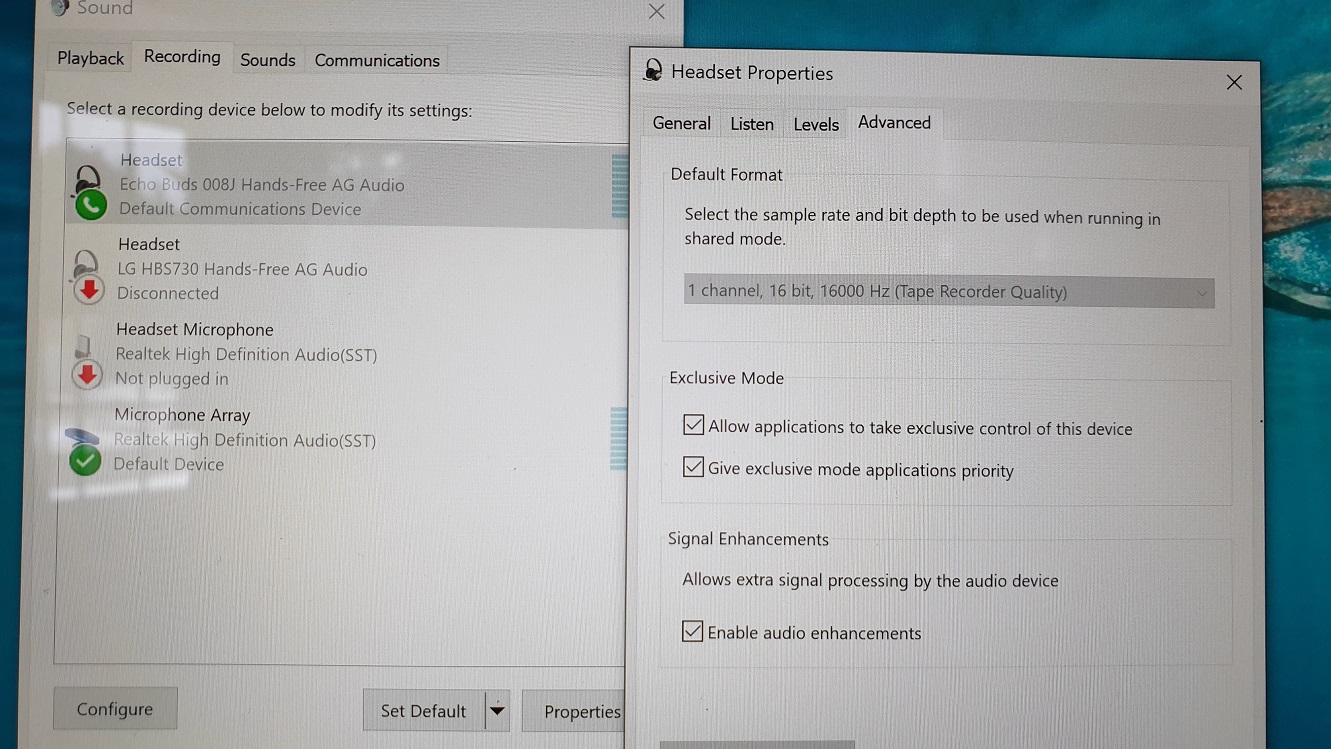Switch to the Playback tab

tap(91, 58)
